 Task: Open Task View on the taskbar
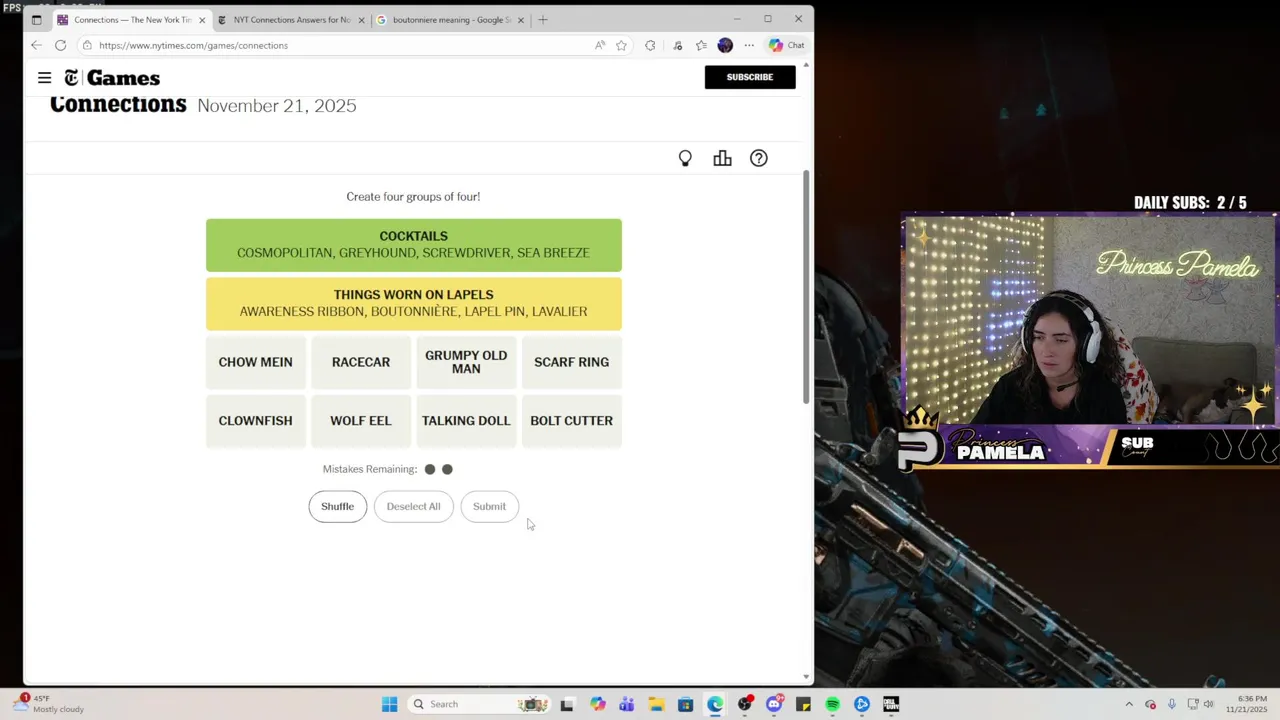point(567,704)
